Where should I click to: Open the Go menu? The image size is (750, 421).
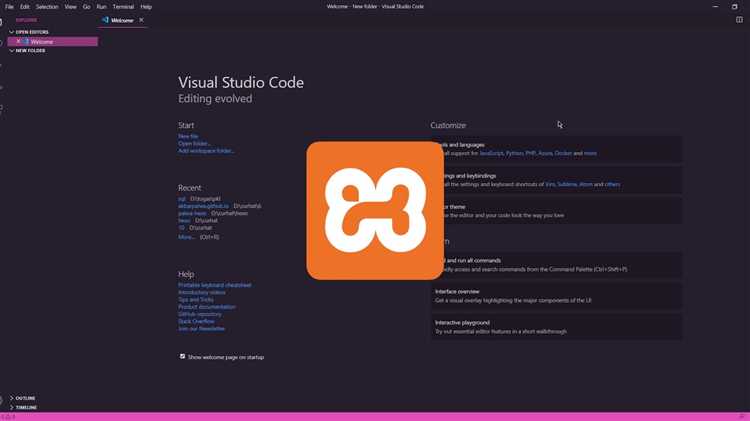point(87,7)
